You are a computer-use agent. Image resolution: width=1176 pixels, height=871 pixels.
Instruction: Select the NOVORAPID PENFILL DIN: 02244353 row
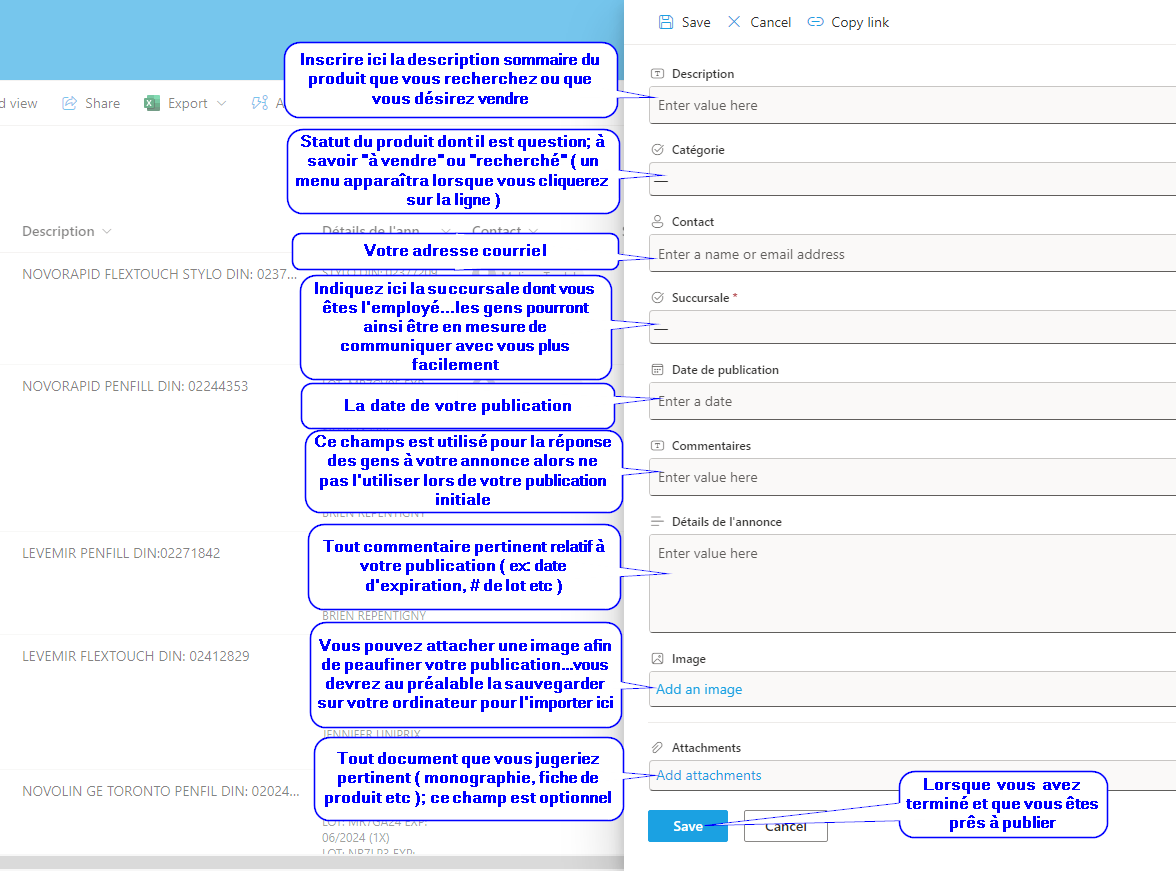[x=135, y=386]
